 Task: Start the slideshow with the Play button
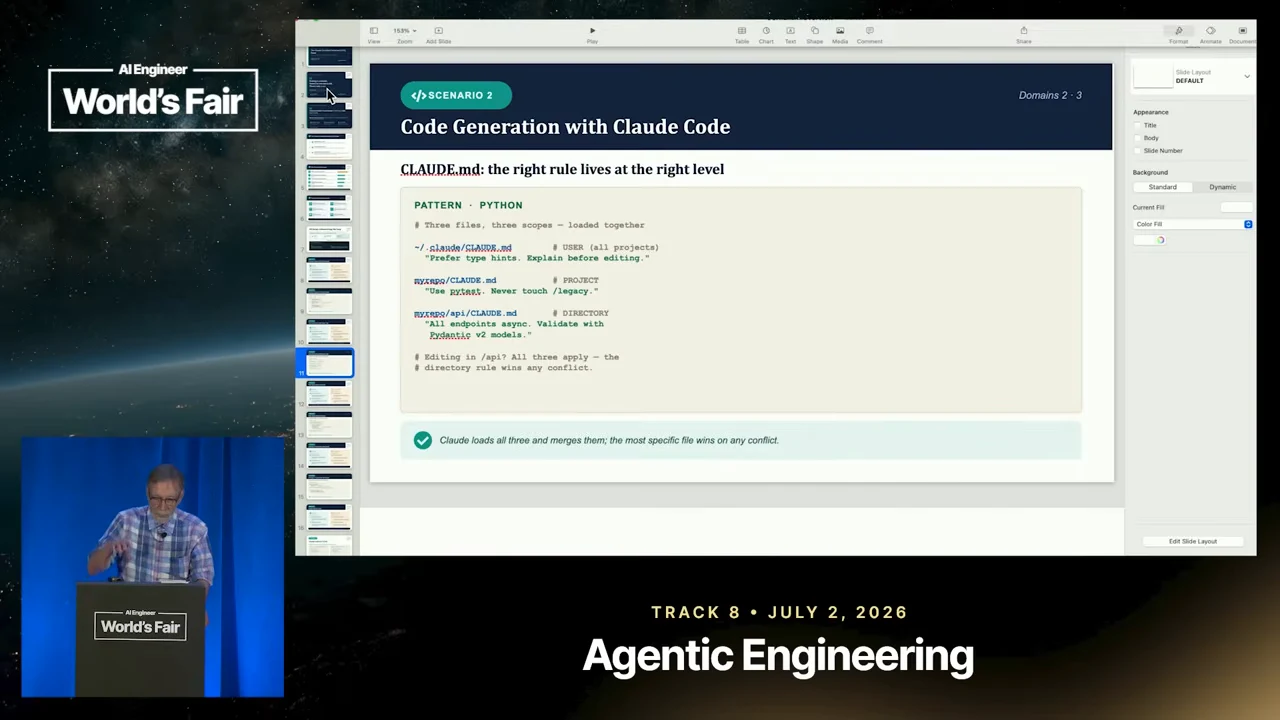click(592, 35)
